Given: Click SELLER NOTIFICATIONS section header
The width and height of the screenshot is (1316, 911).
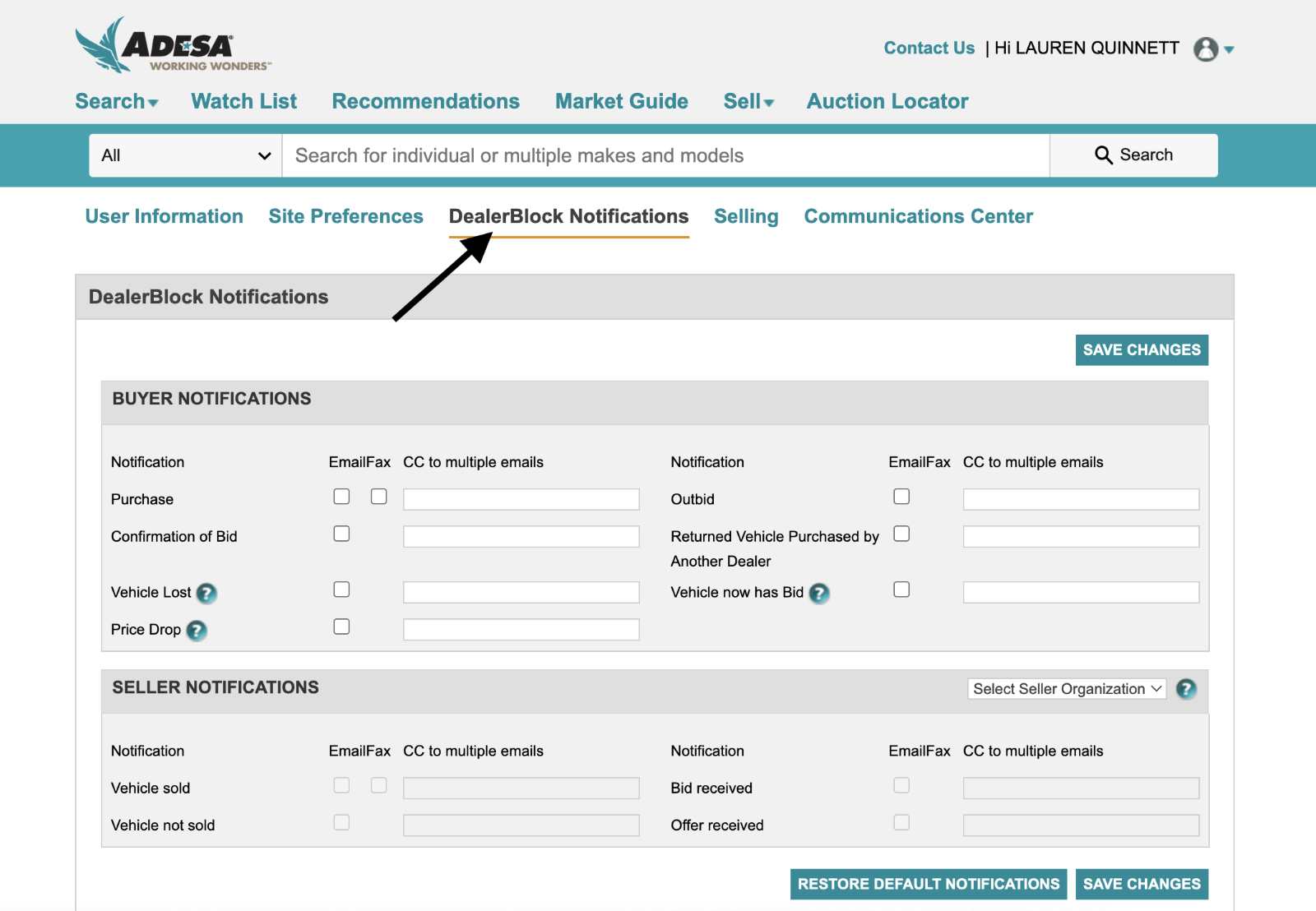Looking at the screenshot, I should click(x=655, y=691).
